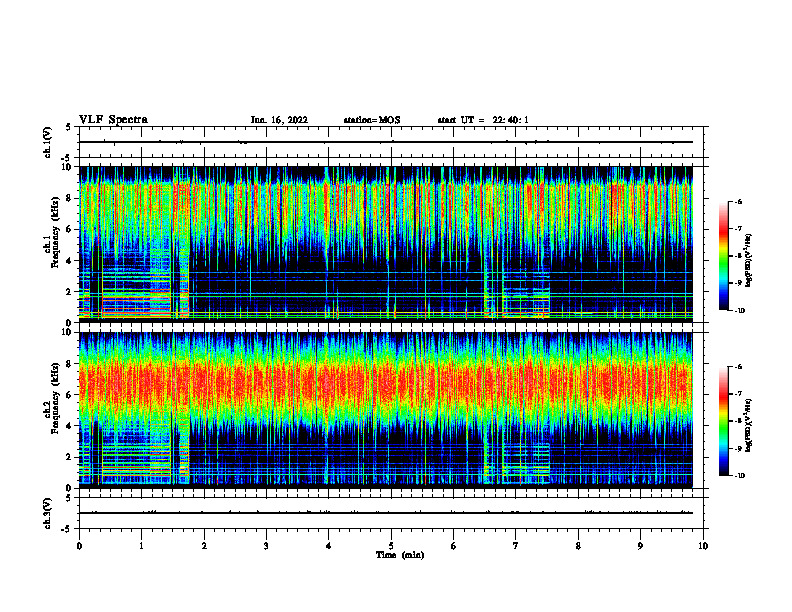Click the "10" tick on the Time axis
This screenshot has height=612, width=792.
[703, 546]
